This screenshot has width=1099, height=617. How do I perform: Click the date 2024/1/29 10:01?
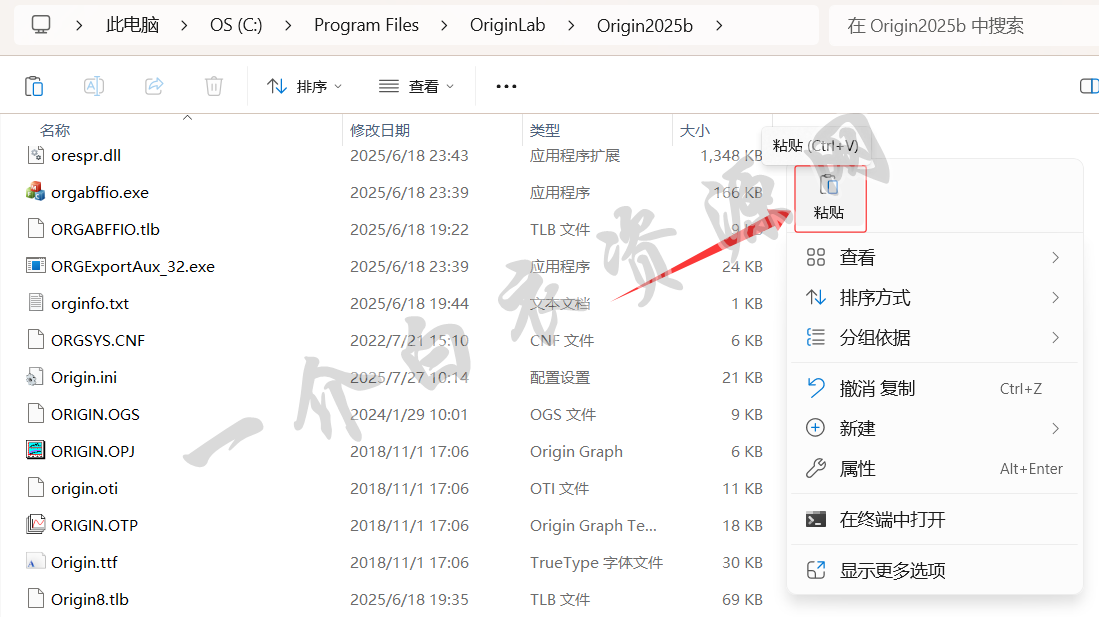coord(409,414)
